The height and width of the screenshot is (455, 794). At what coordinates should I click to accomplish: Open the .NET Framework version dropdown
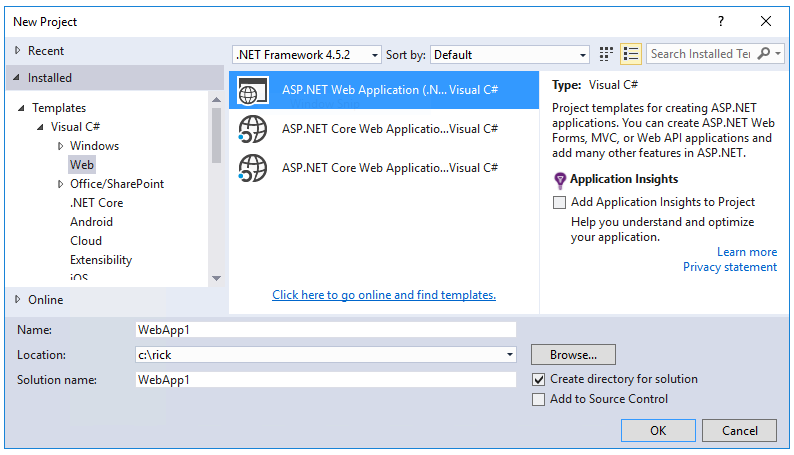pos(306,55)
